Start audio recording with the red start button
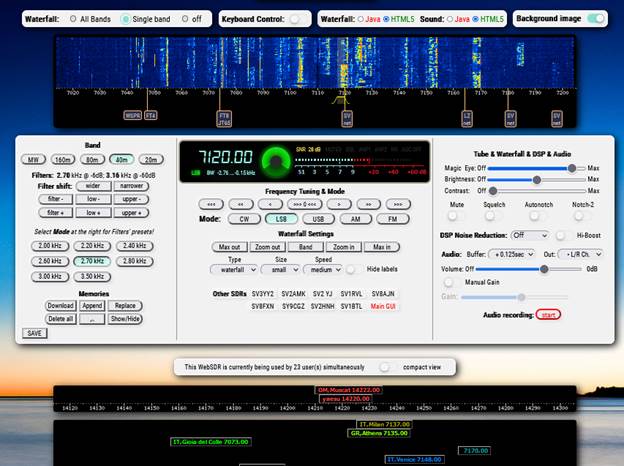This screenshot has width=624, height=466. point(547,314)
